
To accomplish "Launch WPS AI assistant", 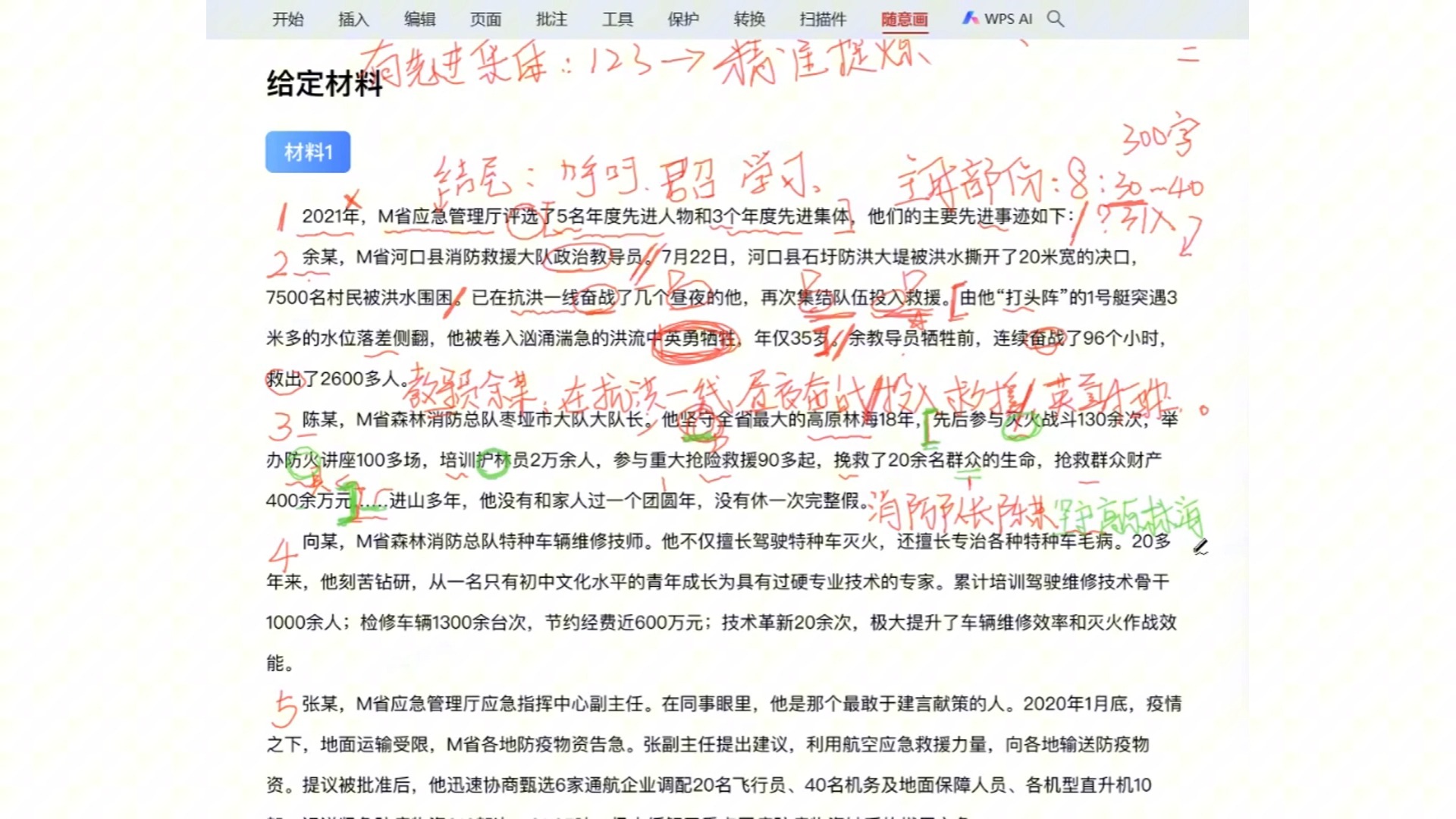I will [997, 19].
